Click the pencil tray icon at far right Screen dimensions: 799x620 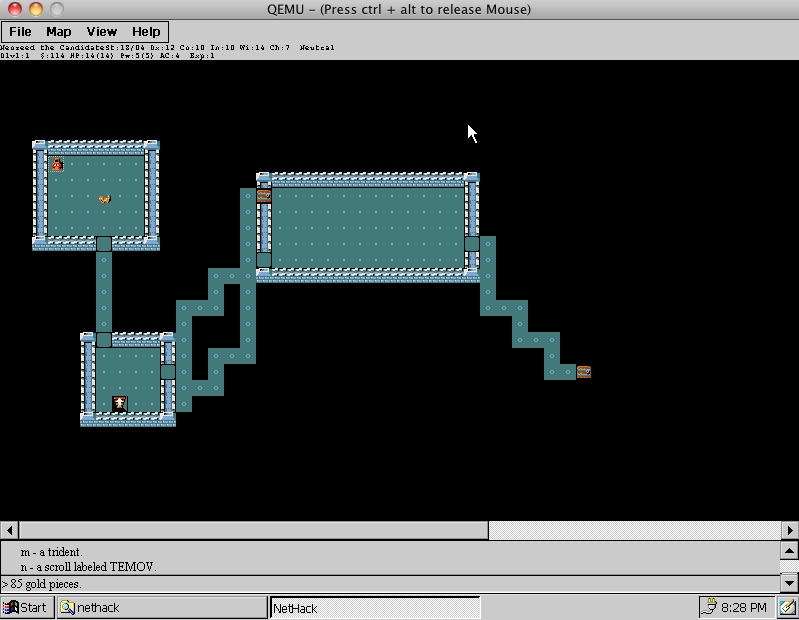(788, 607)
